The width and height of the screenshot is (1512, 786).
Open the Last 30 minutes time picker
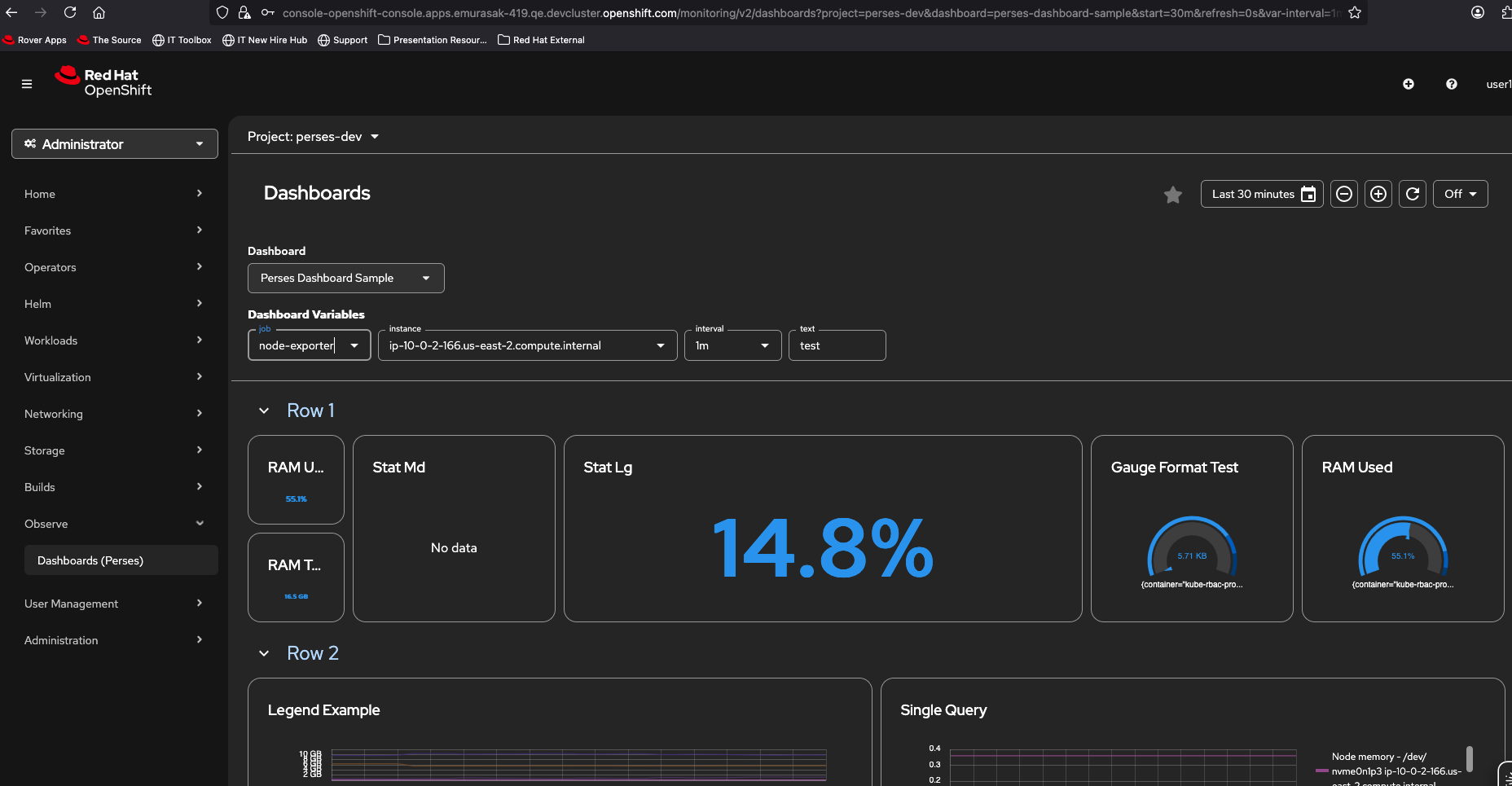1261,194
